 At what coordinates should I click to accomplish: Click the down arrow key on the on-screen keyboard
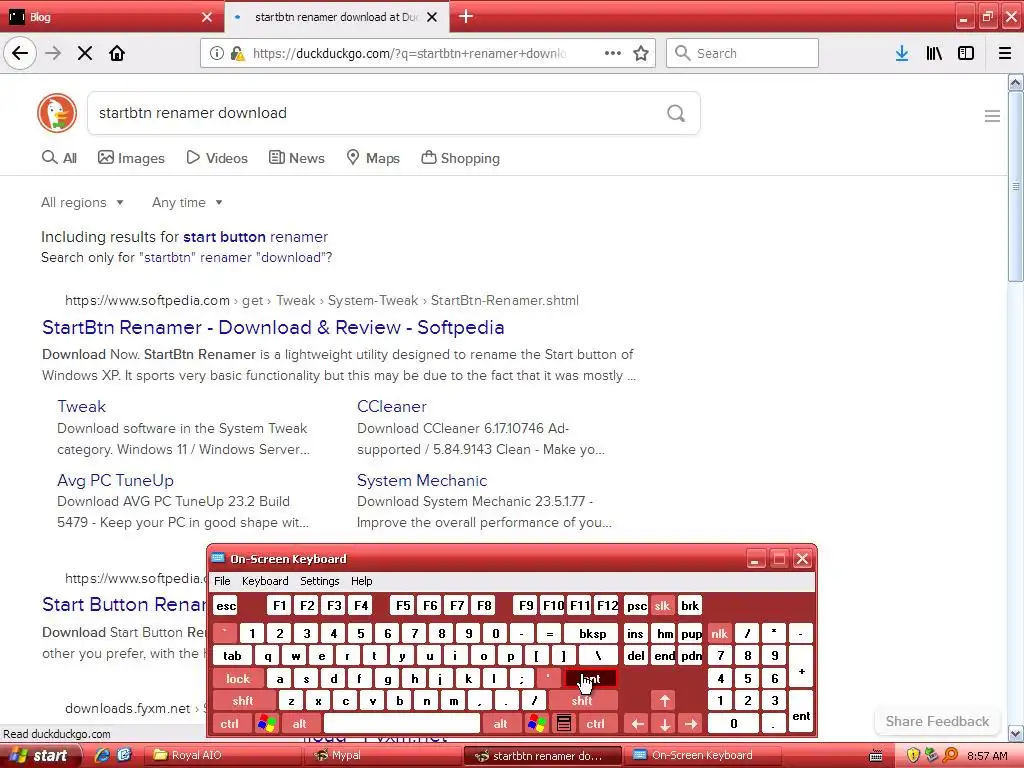point(664,724)
